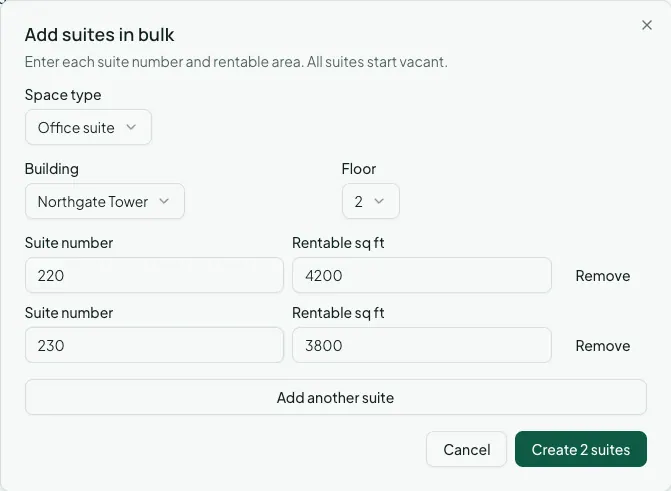Open the Northgate Tower building dropdown
Viewport: 671px width, 491px height.
105,201
